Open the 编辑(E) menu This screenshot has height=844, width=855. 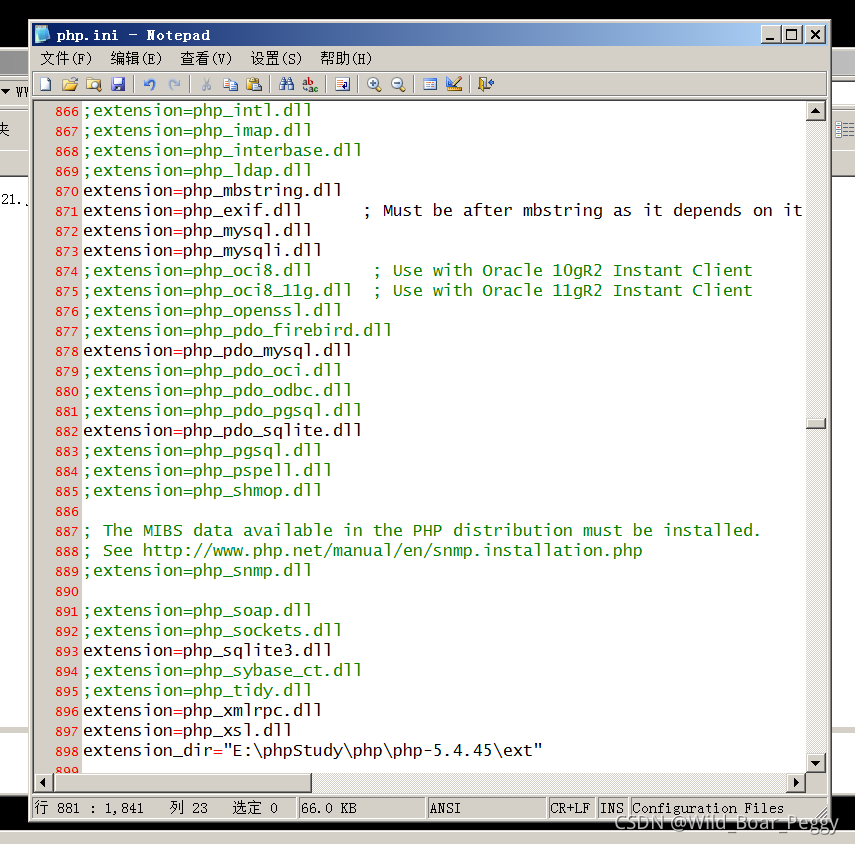(136, 58)
